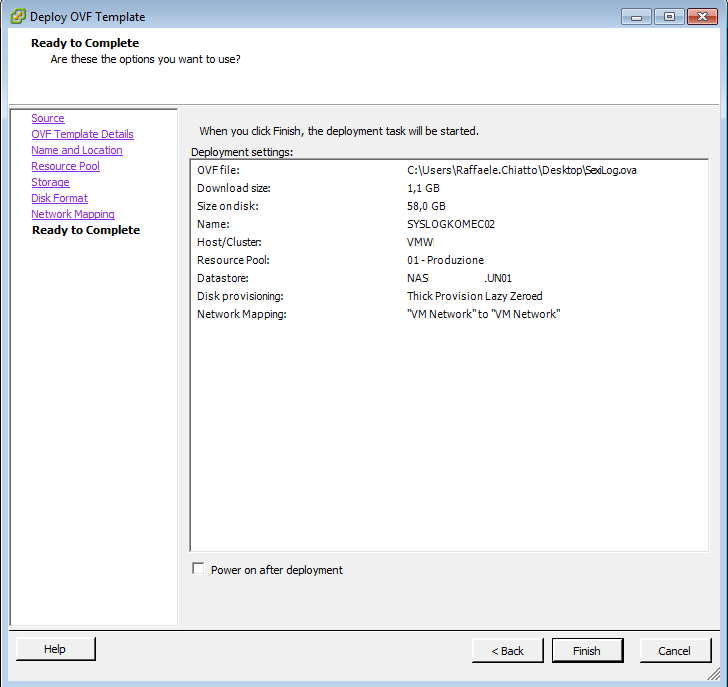Screen dimensions: 728x687
Task: Click the window resize grip corner
Action: [x=713, y=673]
